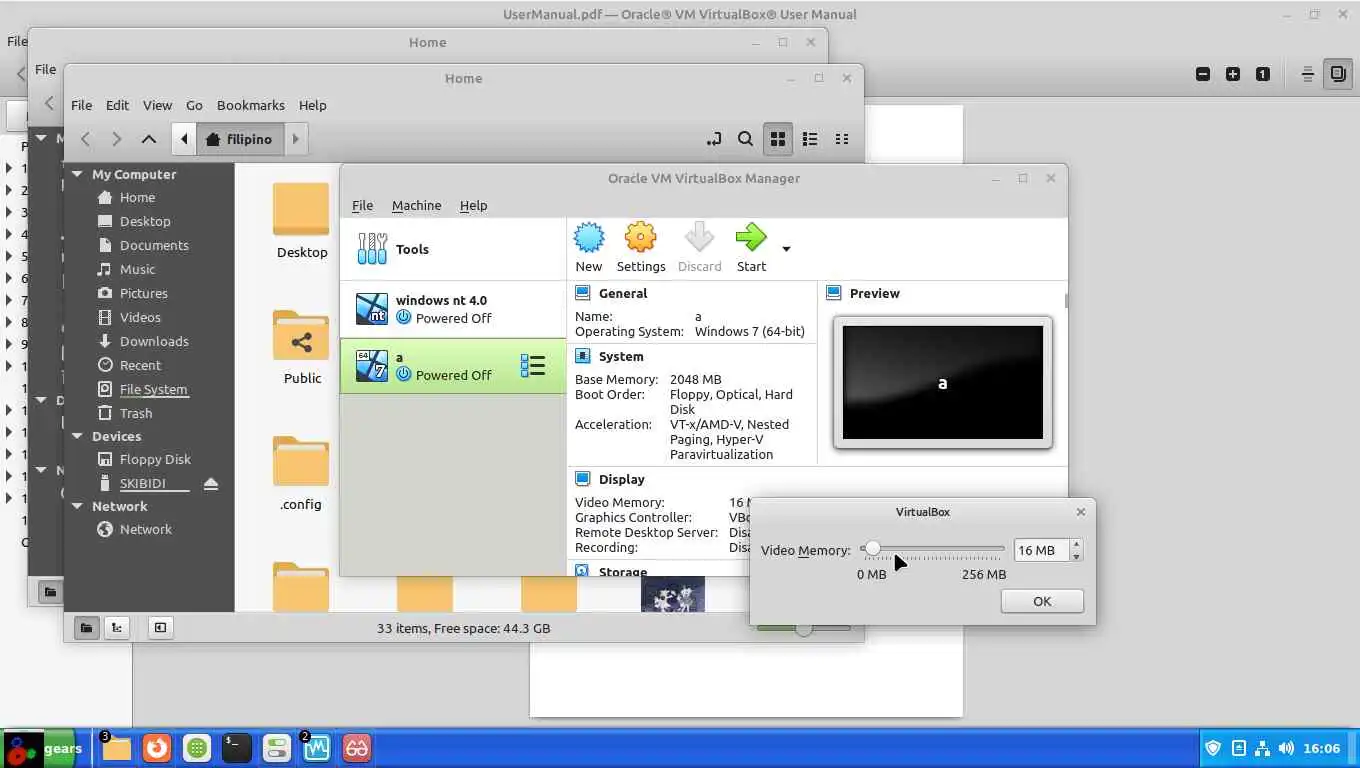The image size is (1360, 768).
Task: Click the System section heading
Action: (x=621, y=356)
